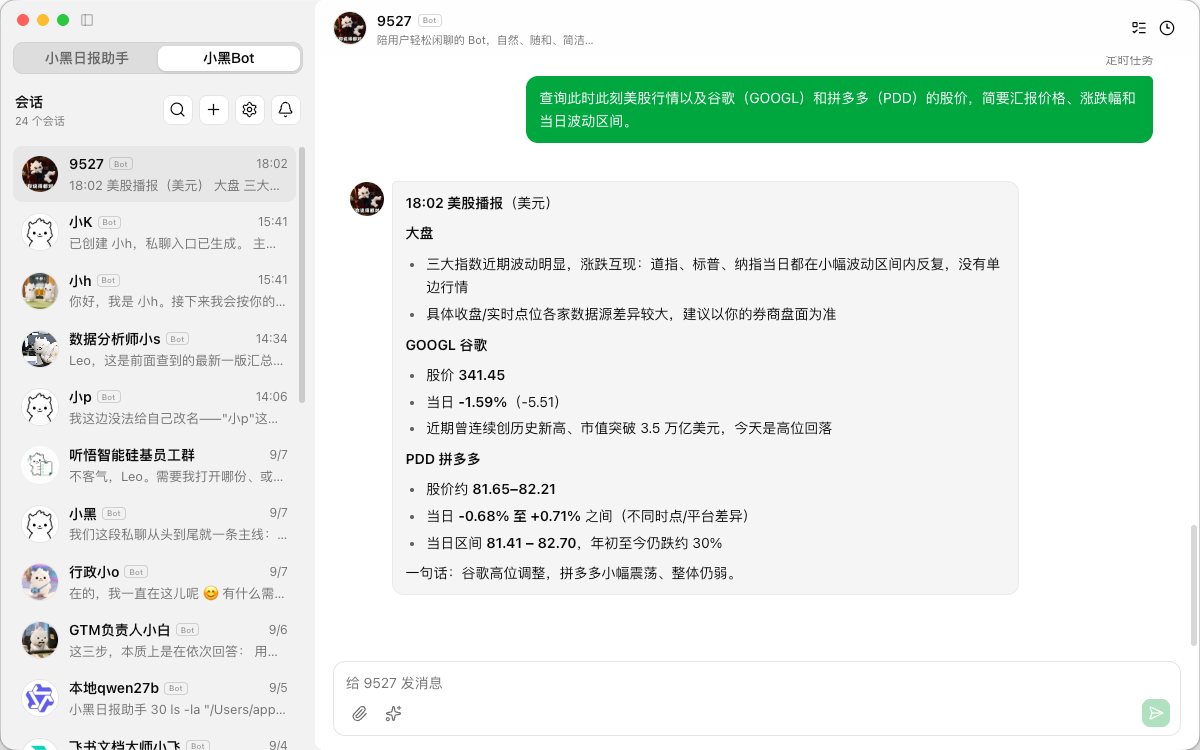
Task: Open 本地qwen27b conversation
Action: [155, 698]
